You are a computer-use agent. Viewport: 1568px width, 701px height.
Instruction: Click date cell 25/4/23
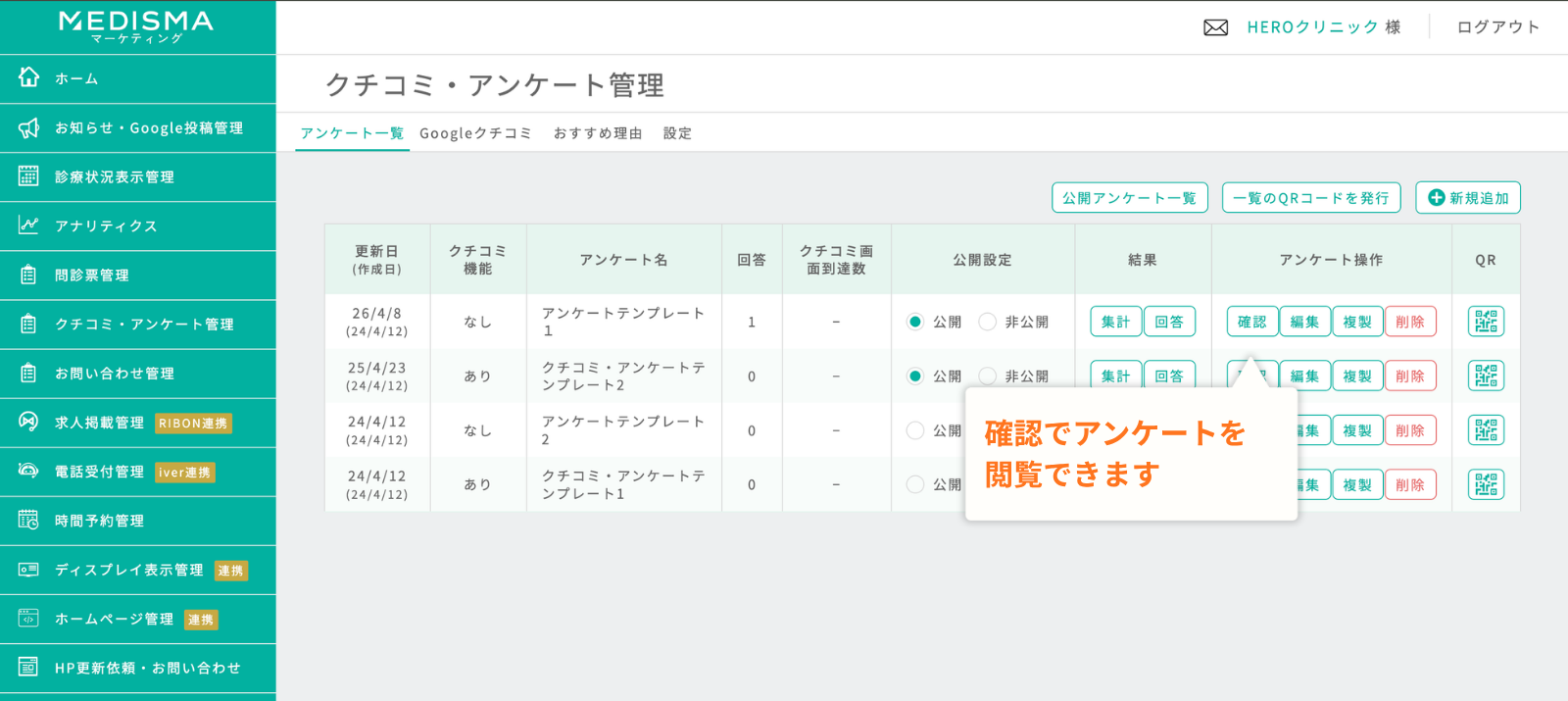point(377,368)
